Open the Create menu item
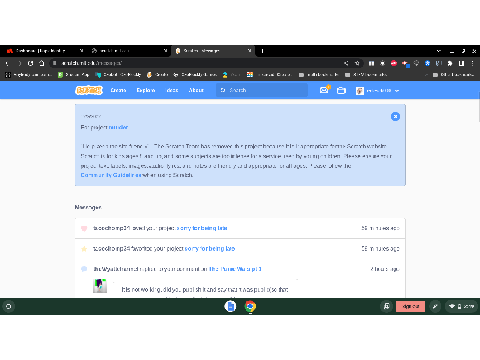480x360 pixels. click(118, 90)
